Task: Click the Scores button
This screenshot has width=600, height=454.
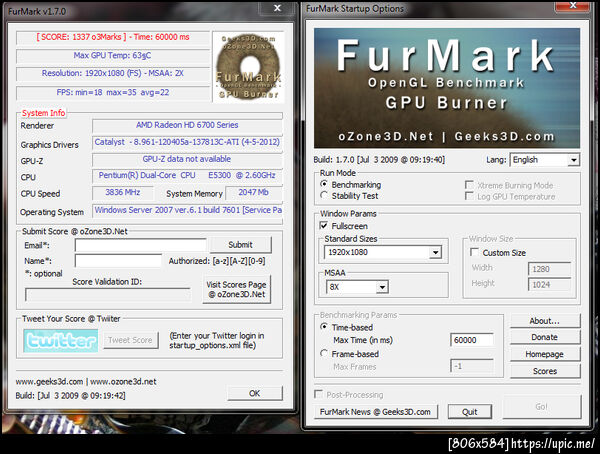Action: coord(545,371)
